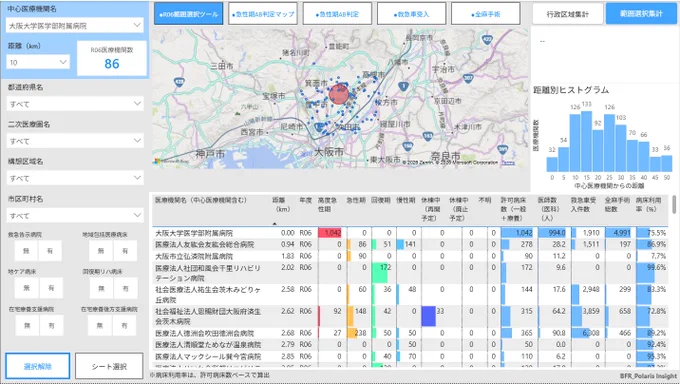Select the 範囲選択集計 view

[x=641, y=14]
